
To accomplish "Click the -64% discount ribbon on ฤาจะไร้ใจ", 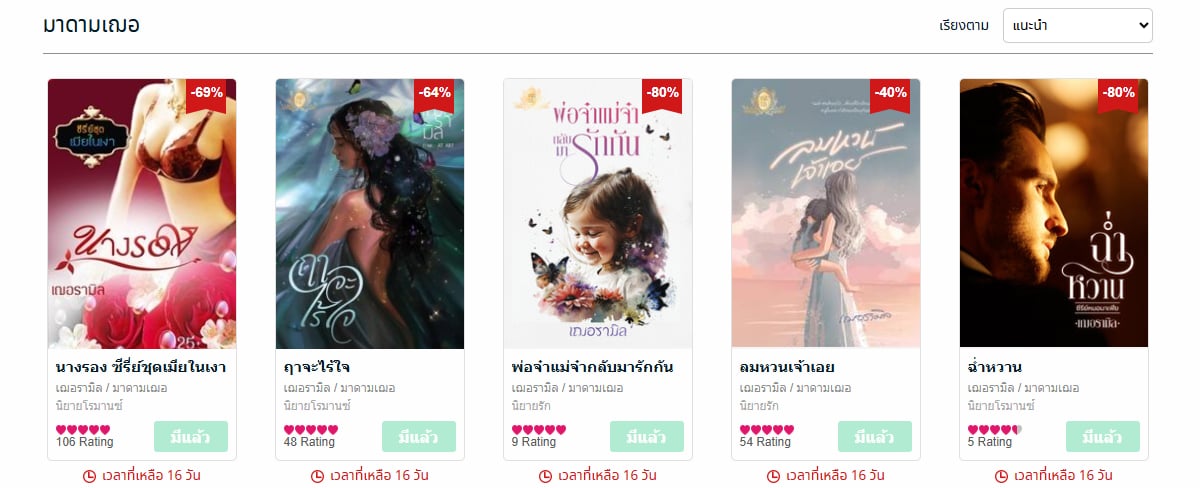I will (x=435, y=94).
